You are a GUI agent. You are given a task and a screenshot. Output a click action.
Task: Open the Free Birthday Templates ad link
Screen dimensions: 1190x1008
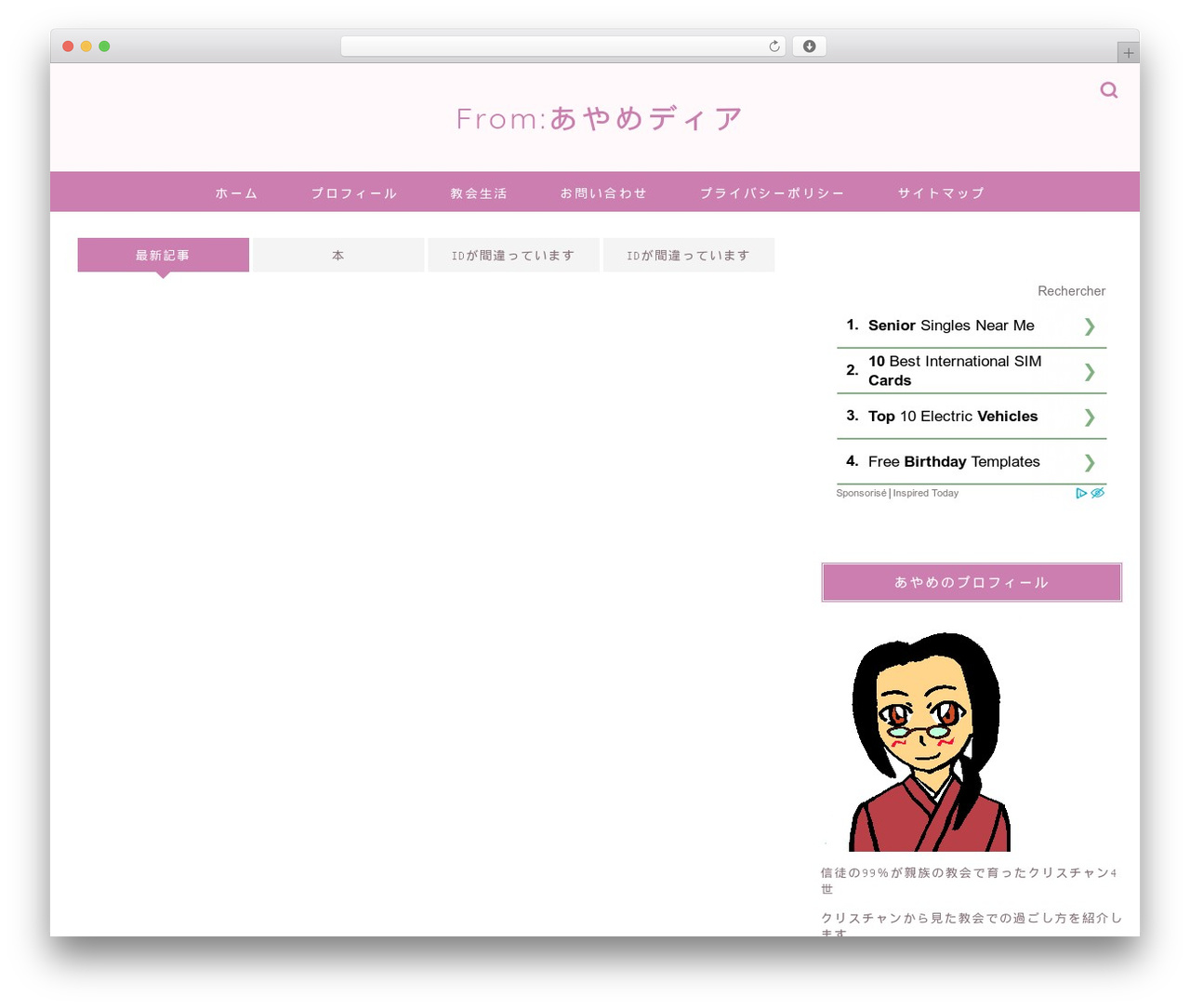(954, 462)
